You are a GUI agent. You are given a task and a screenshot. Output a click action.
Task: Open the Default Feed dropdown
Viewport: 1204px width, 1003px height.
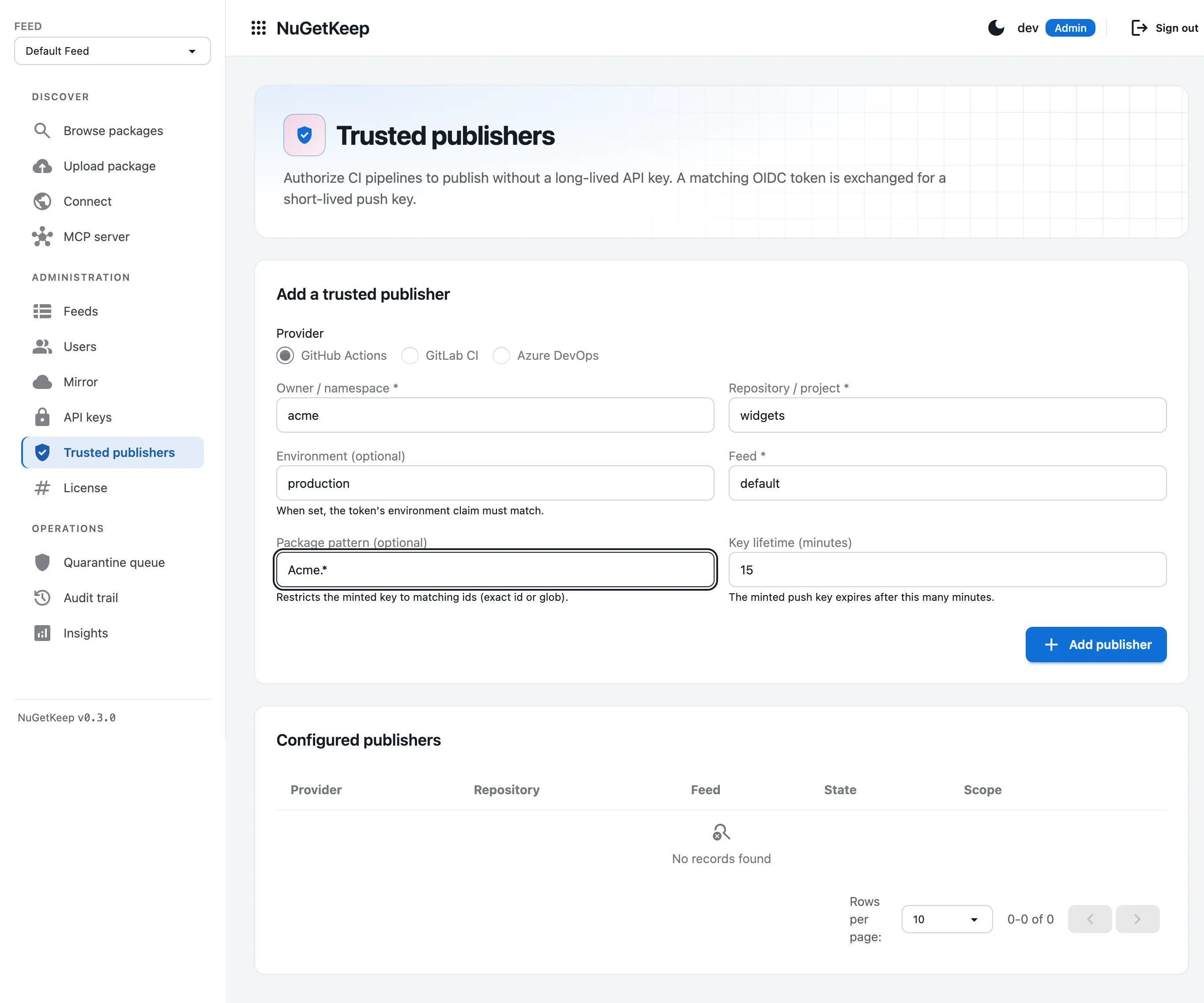[113, 51]
